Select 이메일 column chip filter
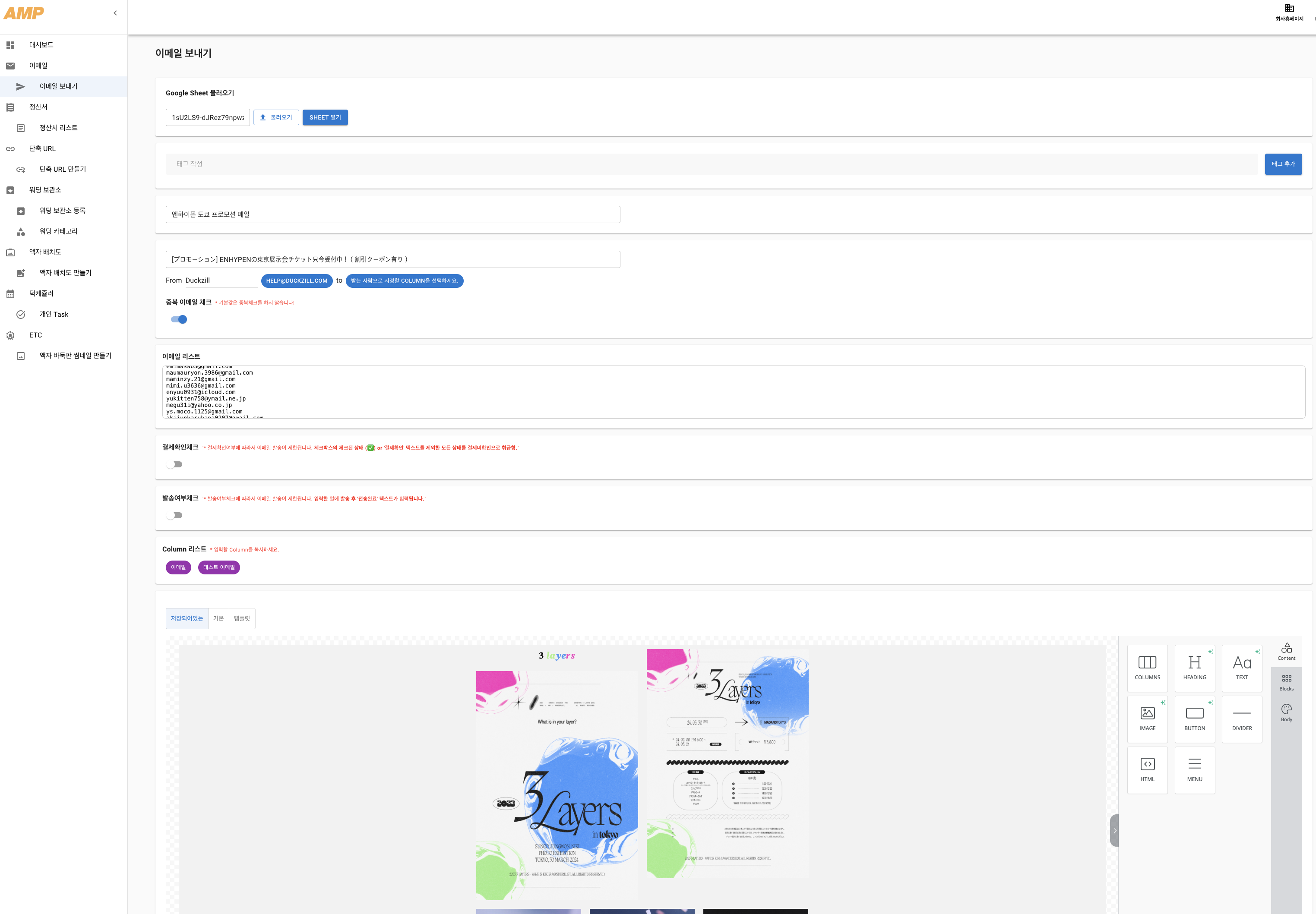This screenshot has height=914, width=1316. [x=178, y=567]
